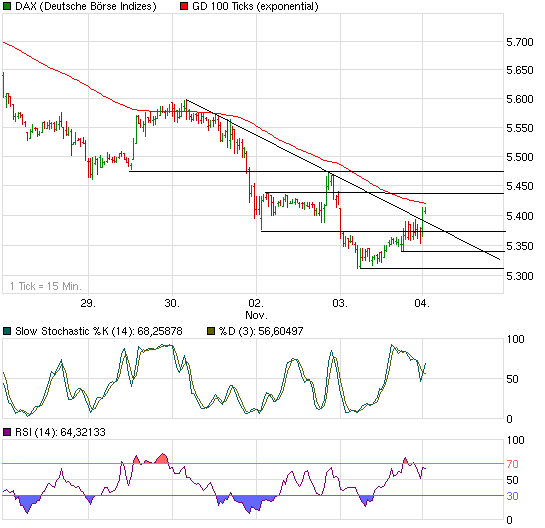
Task: Click the 5.350 price axis label
Action: 520,246
